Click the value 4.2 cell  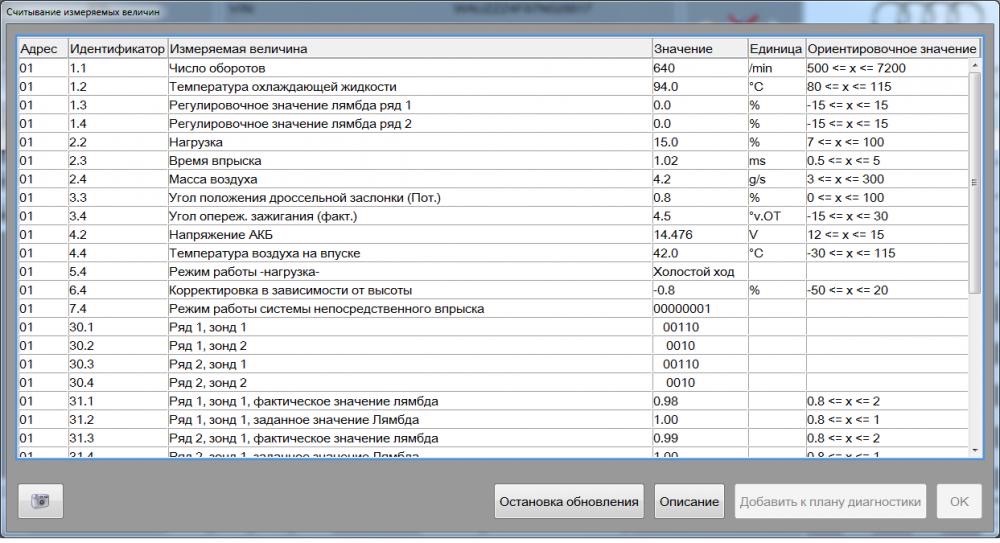click(700, 179)
